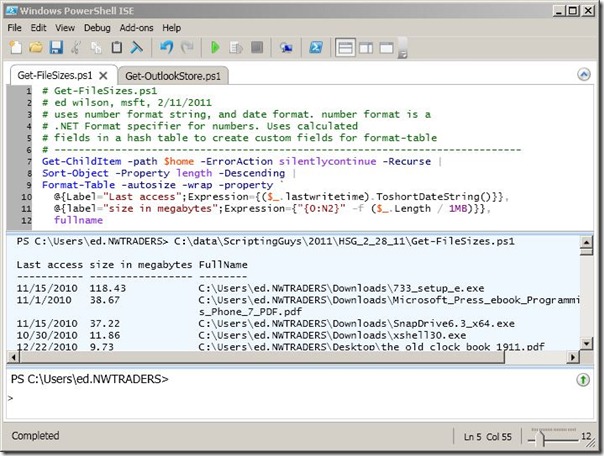Click the green up-arrow button in command pane

(583, 380)
